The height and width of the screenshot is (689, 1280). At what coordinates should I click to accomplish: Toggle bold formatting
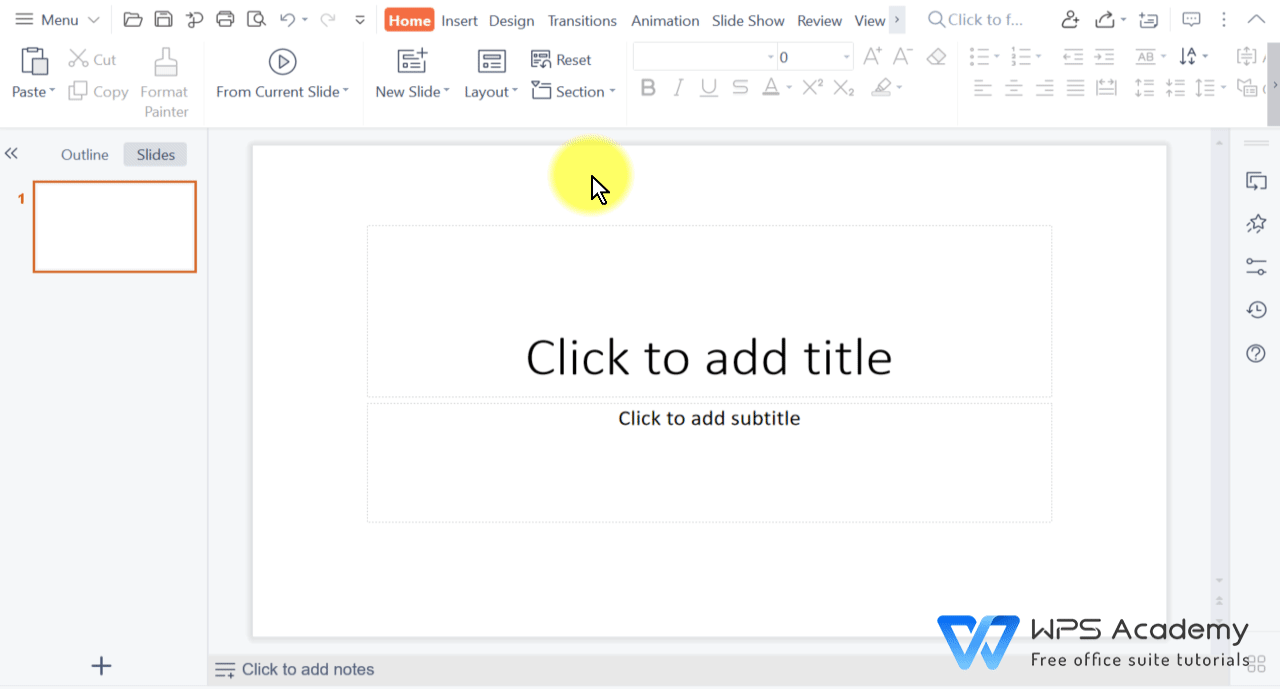(x=647, y=88)
